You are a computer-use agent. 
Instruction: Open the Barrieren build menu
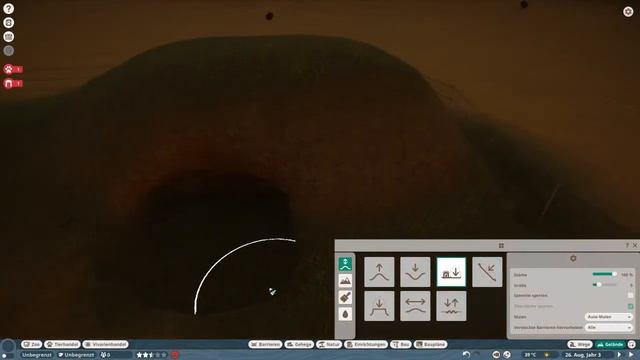(x=265, y=344)
